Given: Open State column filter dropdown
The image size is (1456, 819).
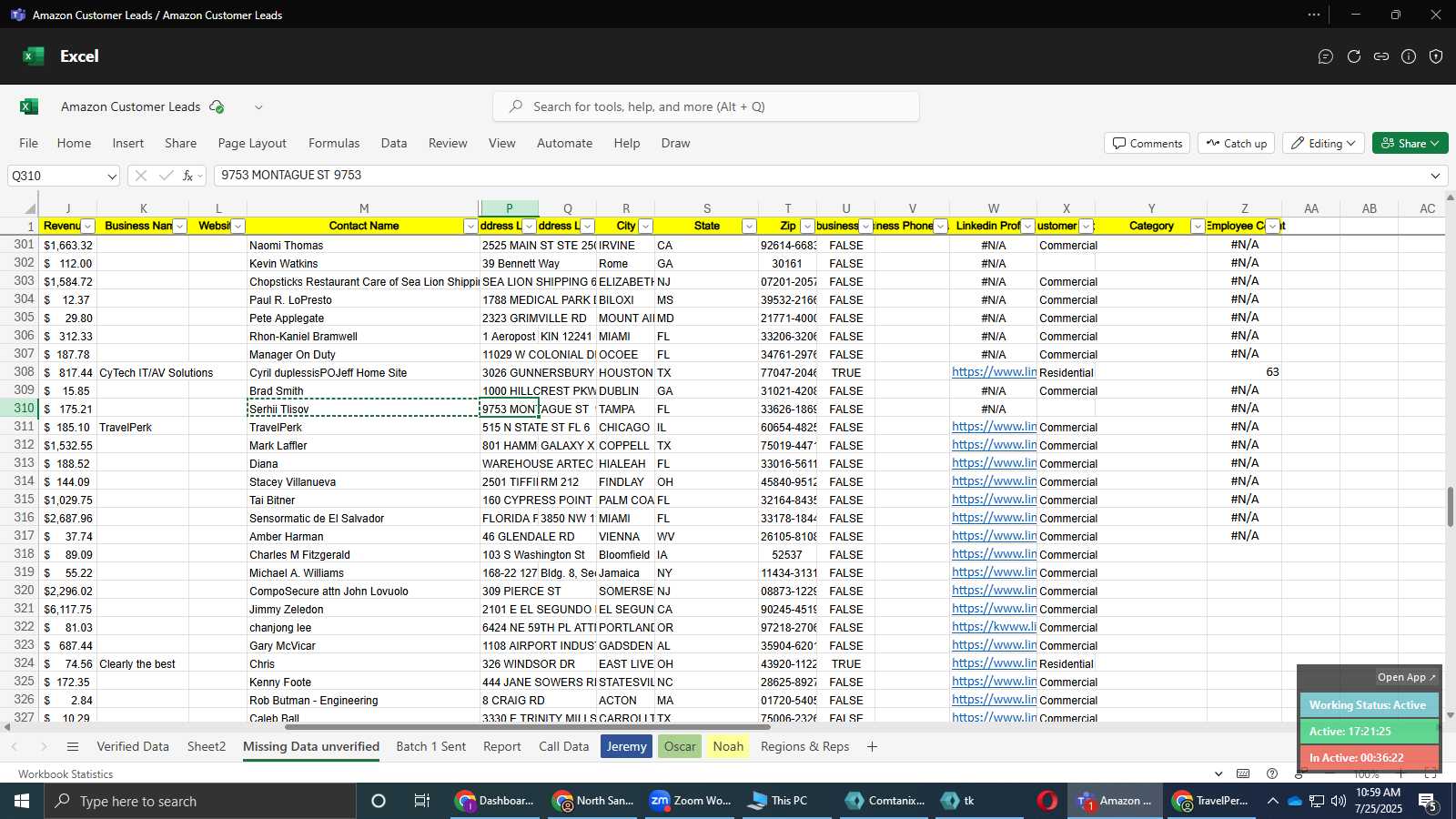Looking at the screenshot, I should (x=749, y=226).
